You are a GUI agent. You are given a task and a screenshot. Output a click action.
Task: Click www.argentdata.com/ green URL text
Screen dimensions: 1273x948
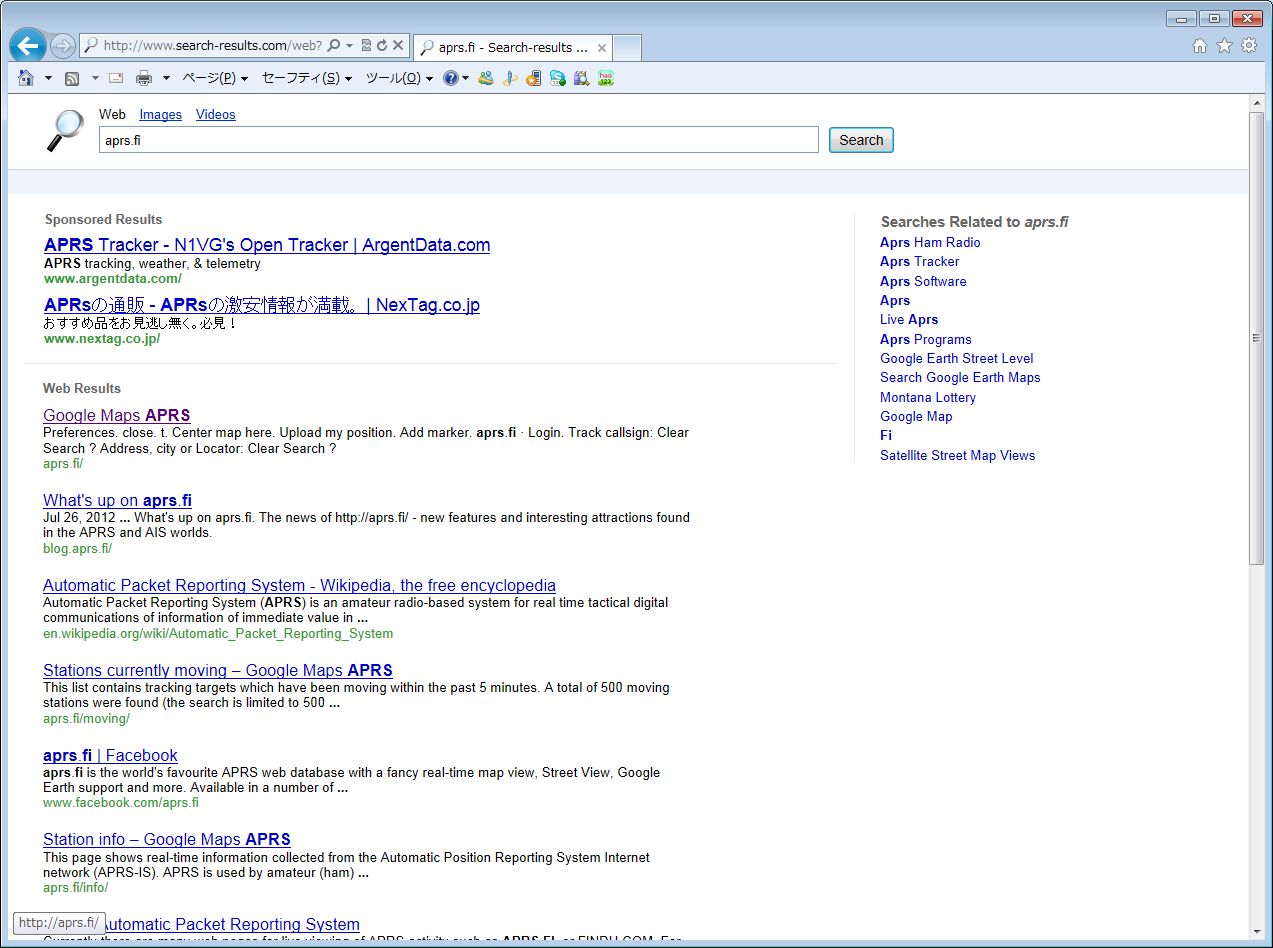[113, 278]
